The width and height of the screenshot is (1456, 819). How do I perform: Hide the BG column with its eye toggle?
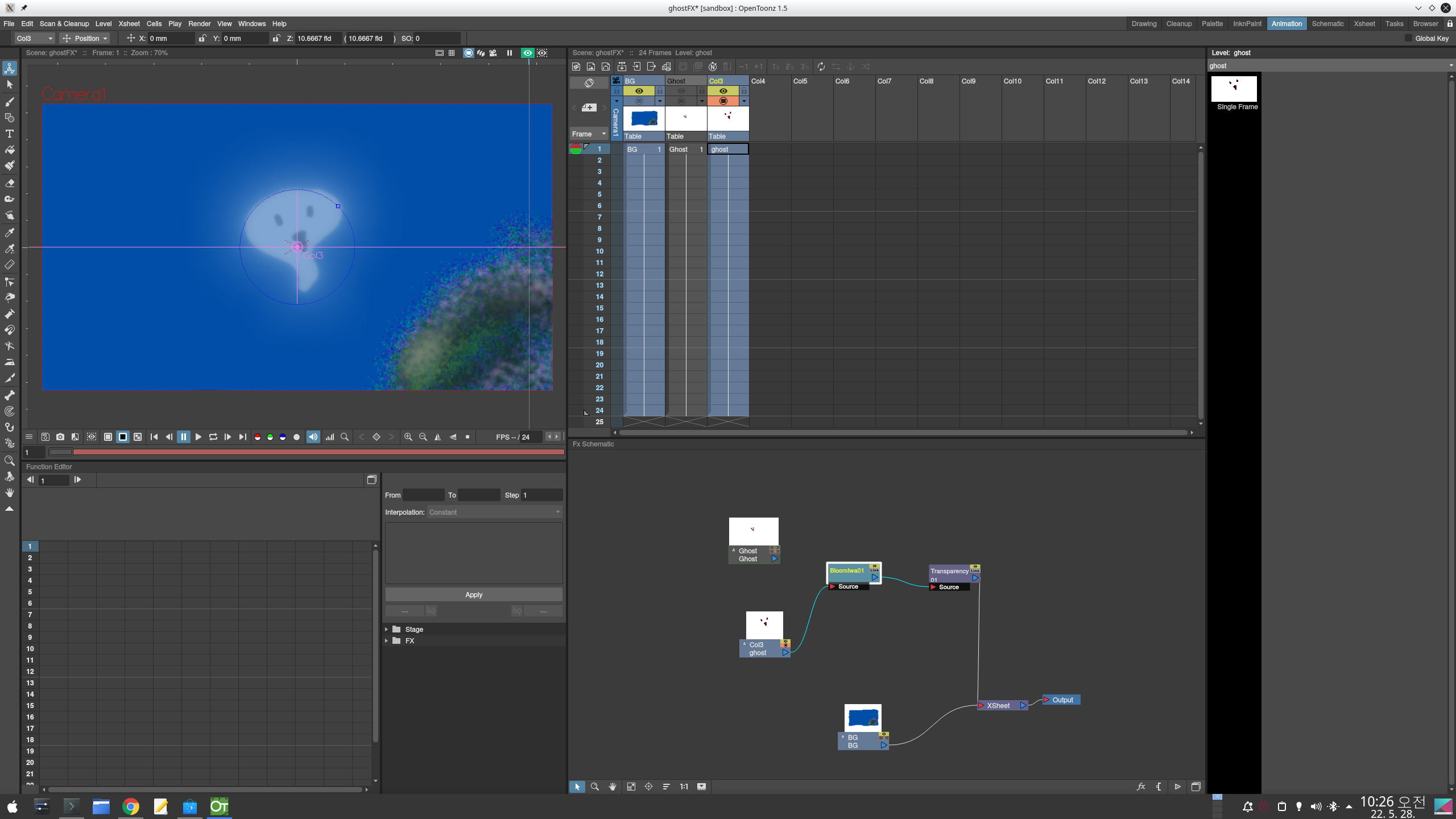click(639, 91)
